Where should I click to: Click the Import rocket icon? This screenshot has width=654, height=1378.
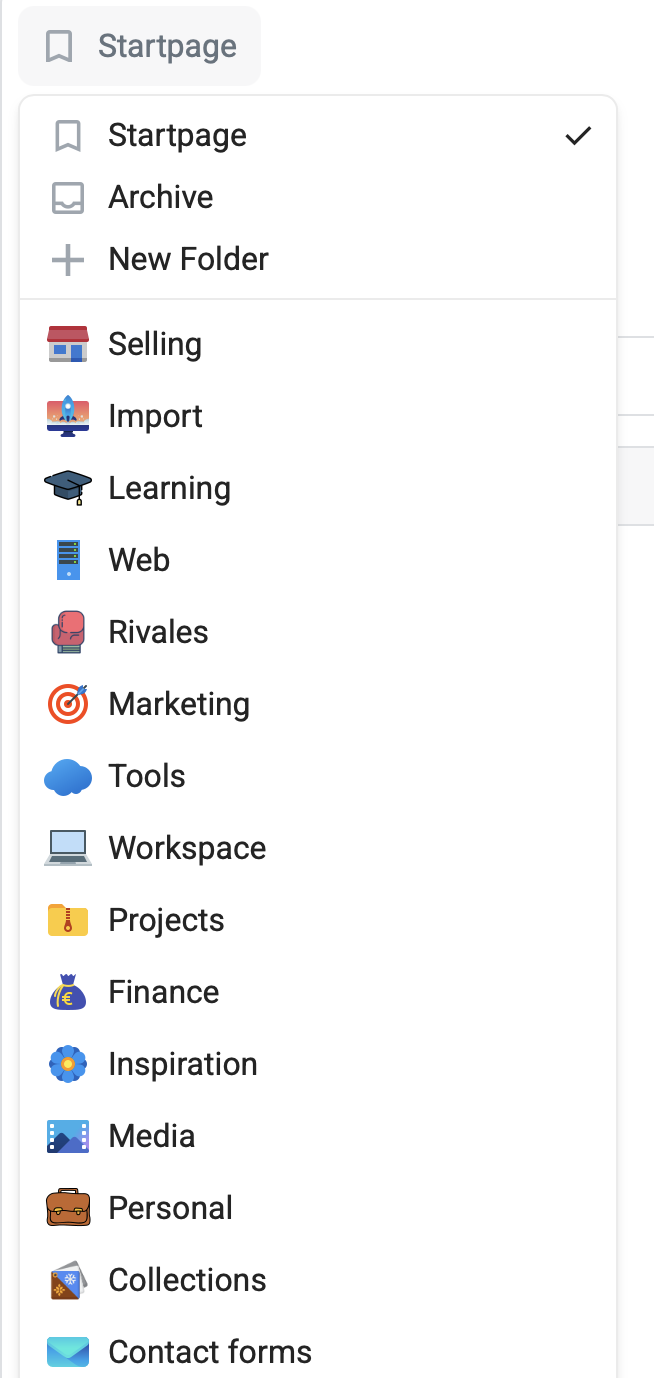[x=68, y=416]
